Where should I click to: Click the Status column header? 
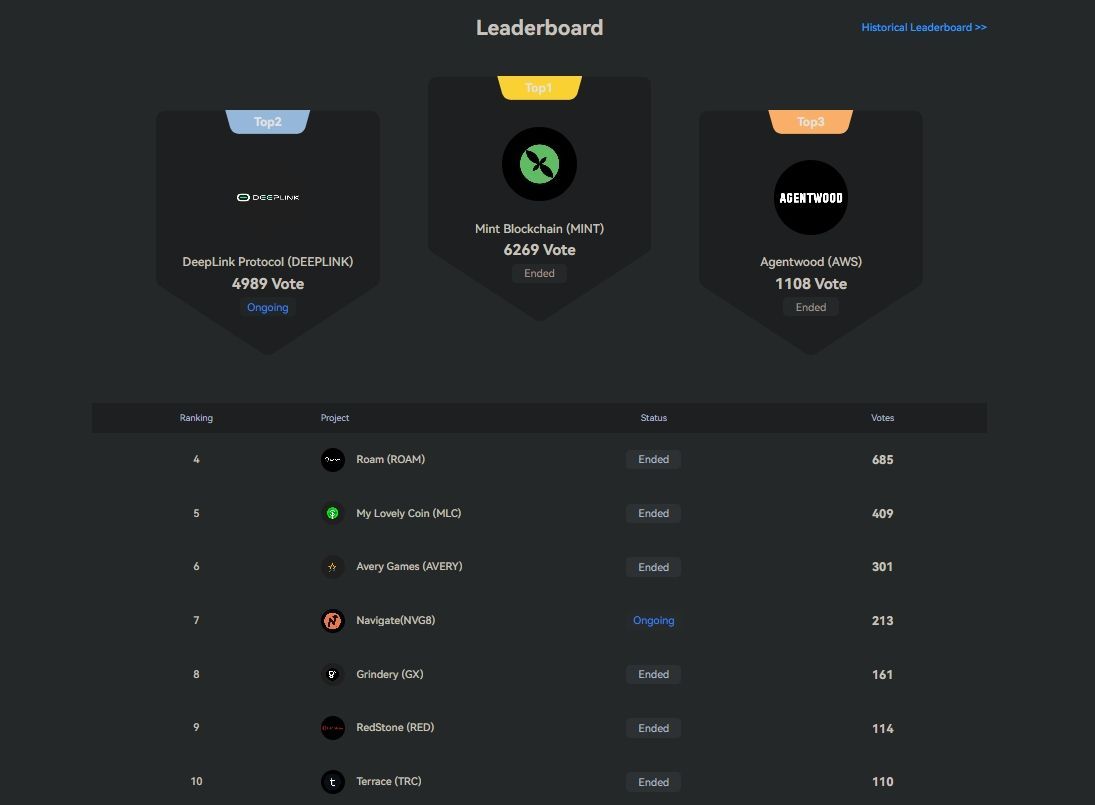point(654,418)
